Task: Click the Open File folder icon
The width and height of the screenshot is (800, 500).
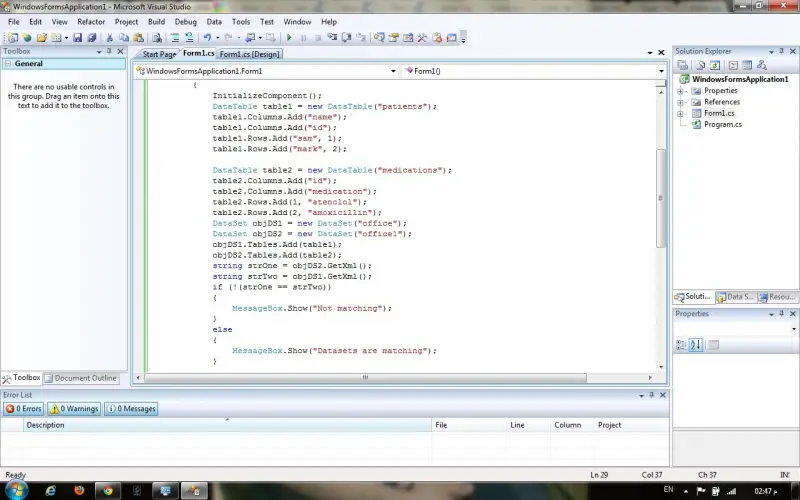Action: (42, 38)
